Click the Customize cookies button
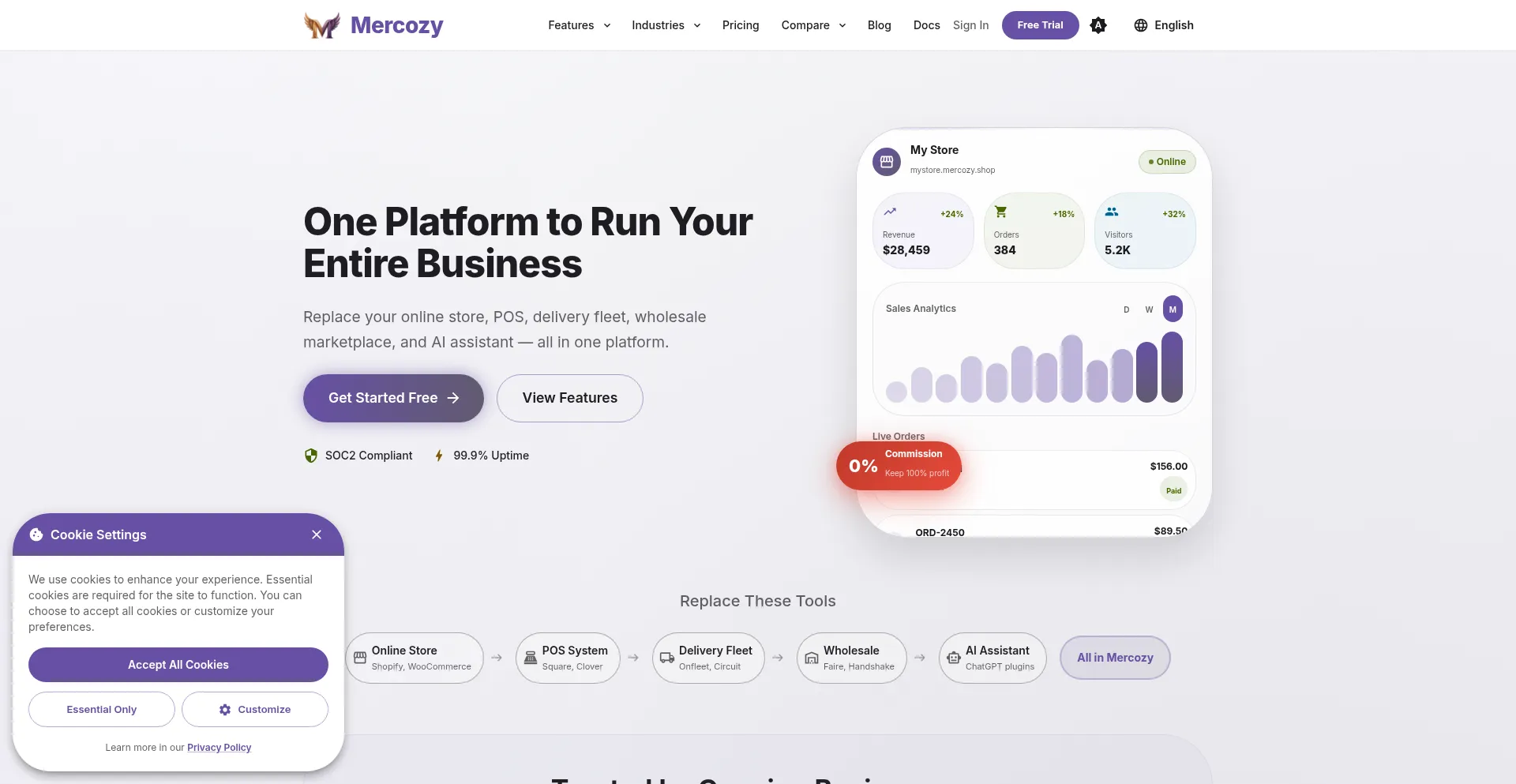Viewport: 1516px width, 784px height. tap(255, 710)
